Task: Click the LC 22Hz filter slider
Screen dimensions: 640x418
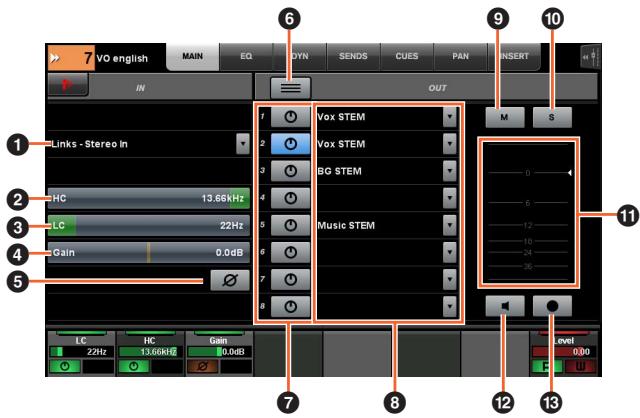Action: click(x=149, y=225)
